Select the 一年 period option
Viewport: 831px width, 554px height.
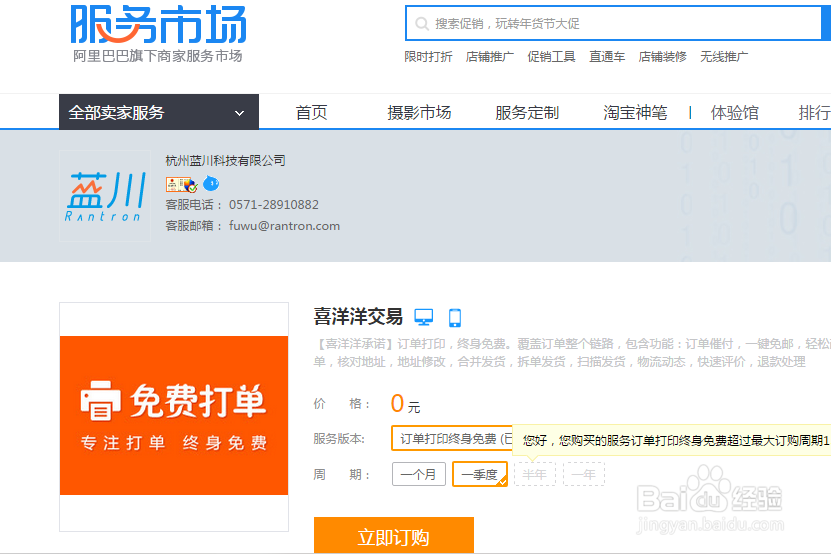pos(584,474)
